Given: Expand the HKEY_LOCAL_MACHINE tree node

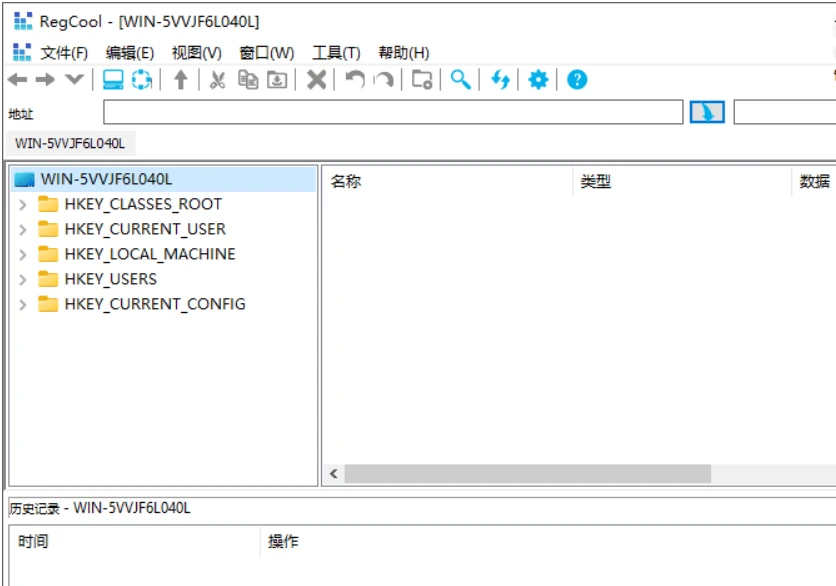Looking at the screenshot, I should tap(23, 254).
